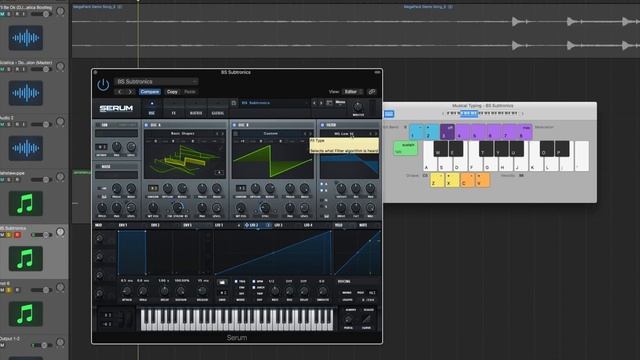
Task: Click the save preset disk icon in Serum
Action: point(234,103)
